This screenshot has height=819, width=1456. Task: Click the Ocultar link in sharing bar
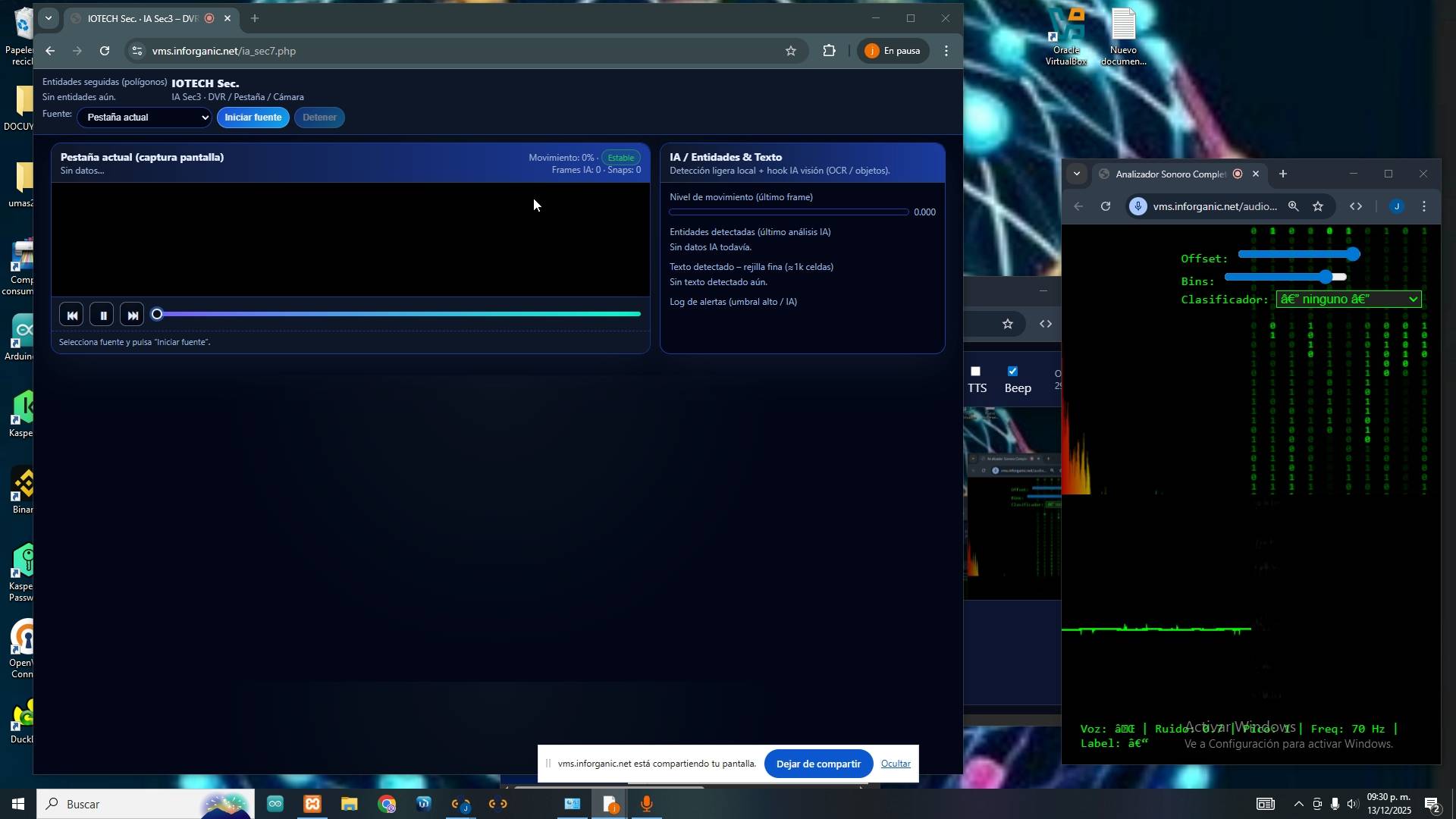click(x=895, y=764)
